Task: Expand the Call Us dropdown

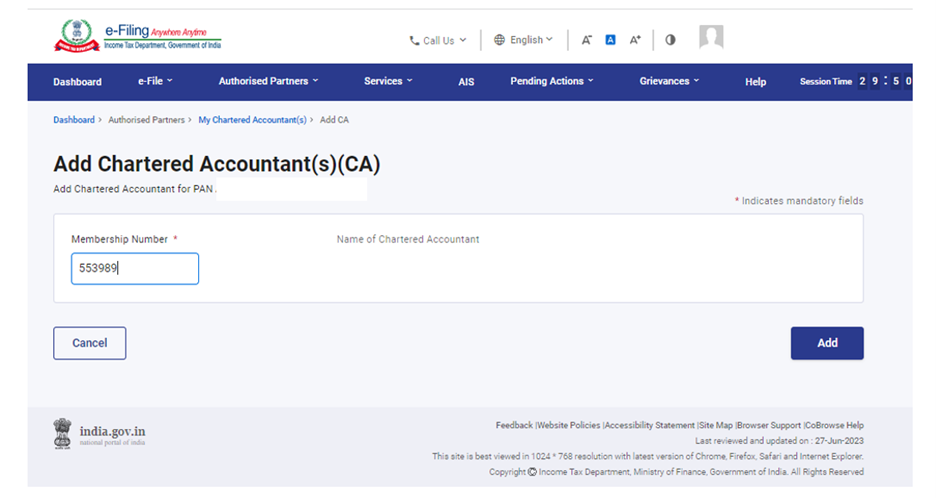Action: point(437,41)
